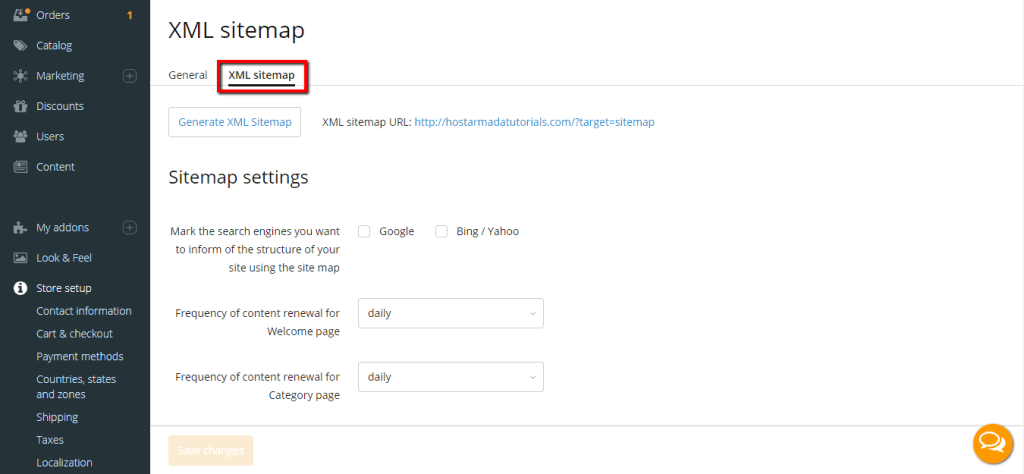Expand Marketing with its plus icon
Screen dimensions: 1024x474
130,76
